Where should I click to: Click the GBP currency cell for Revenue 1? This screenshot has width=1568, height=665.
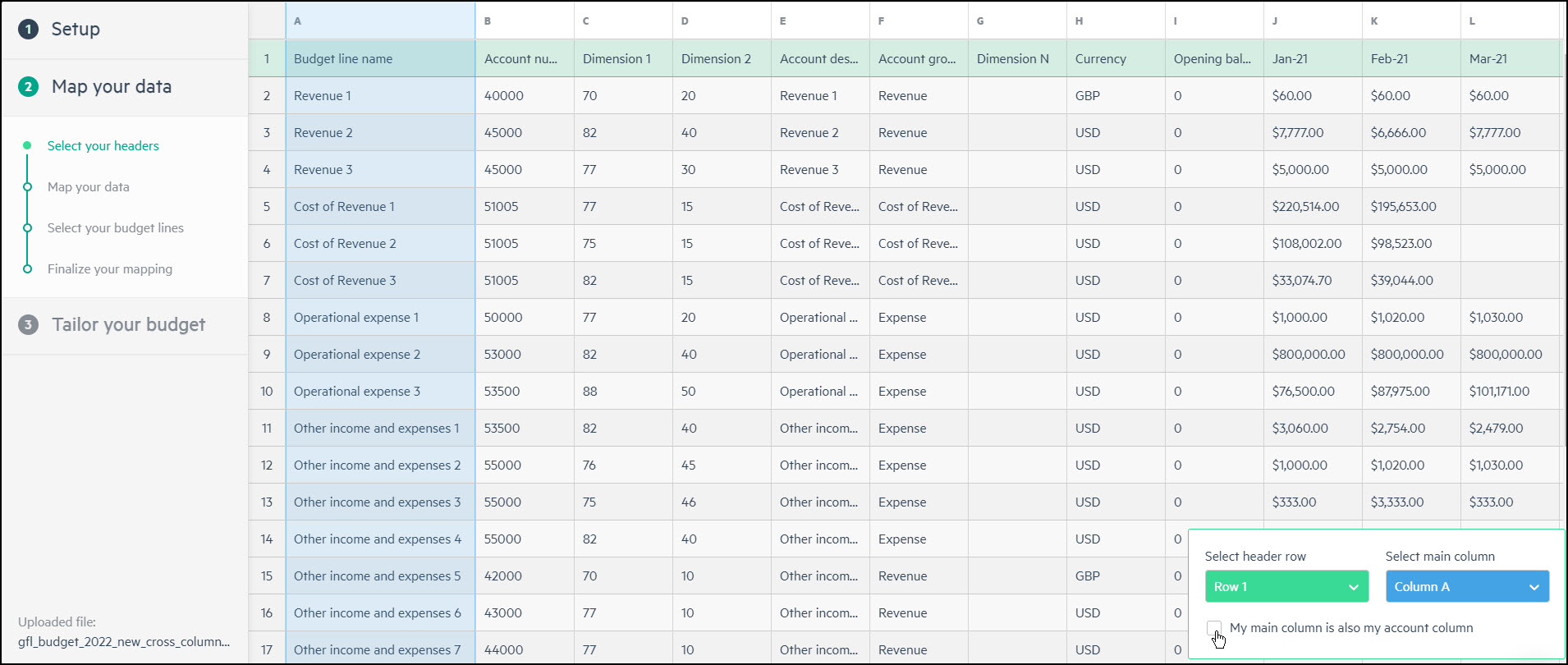coord(1116,95)
